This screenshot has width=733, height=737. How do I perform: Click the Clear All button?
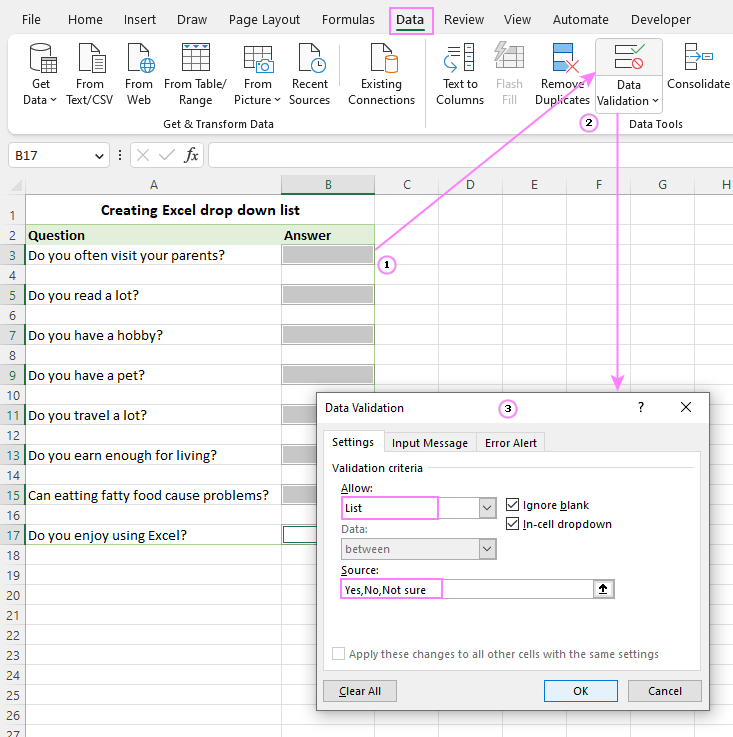(360, 691)
